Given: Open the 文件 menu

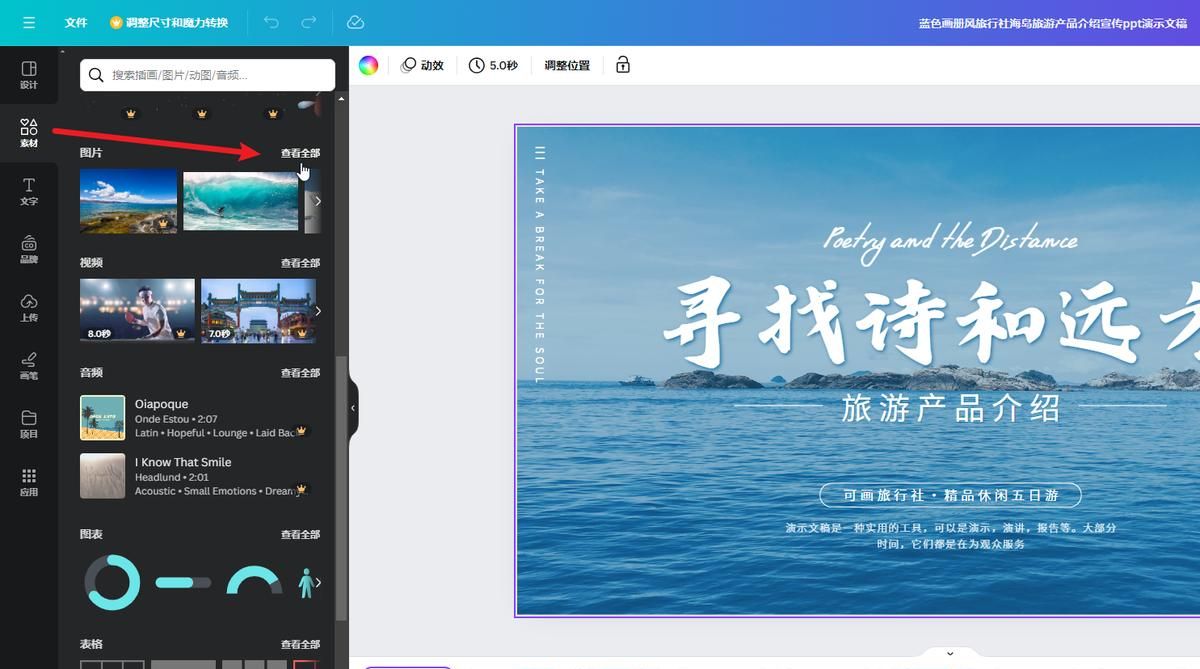Looking at the screenshot, I should [x=76, y=22].
